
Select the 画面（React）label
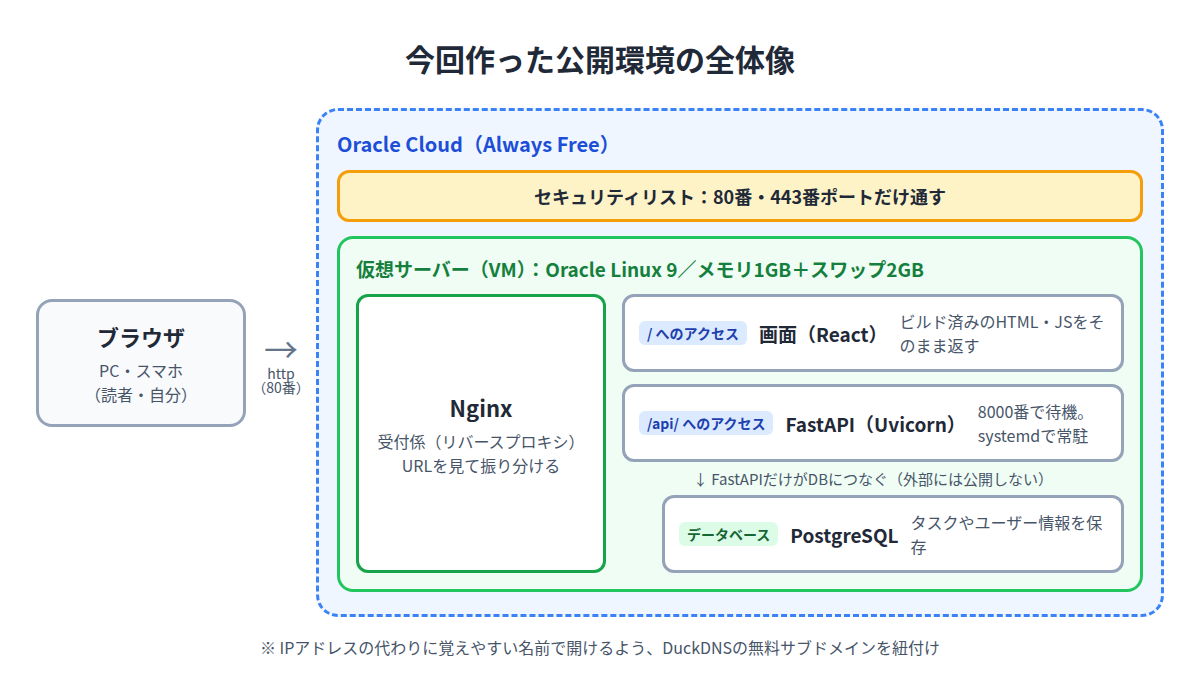coord(819,334)
